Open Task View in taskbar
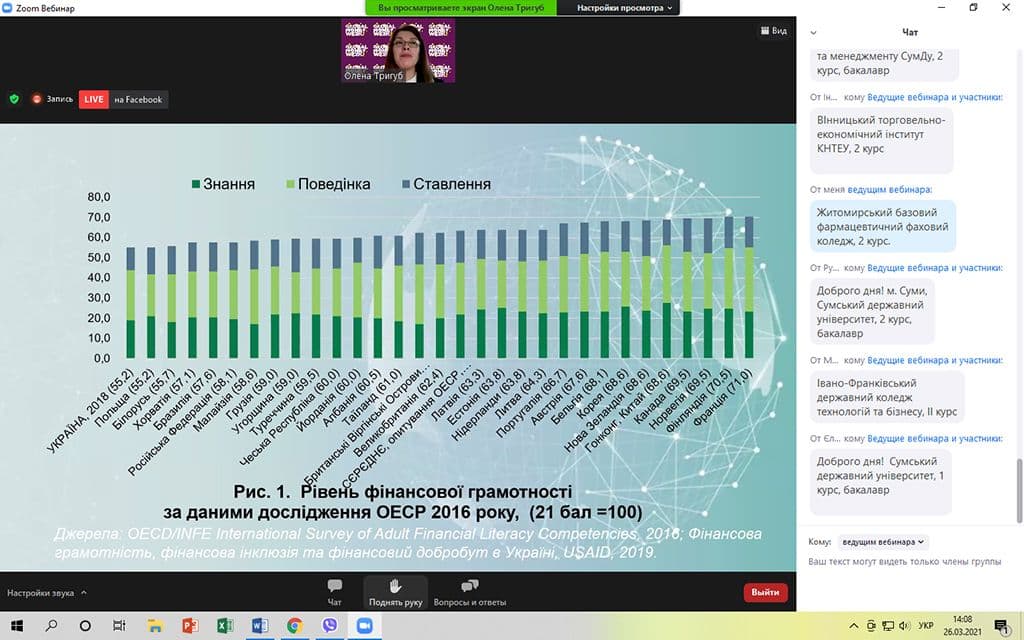The width and height of the screenshot is (1024, 640). (x=119, y=626)
